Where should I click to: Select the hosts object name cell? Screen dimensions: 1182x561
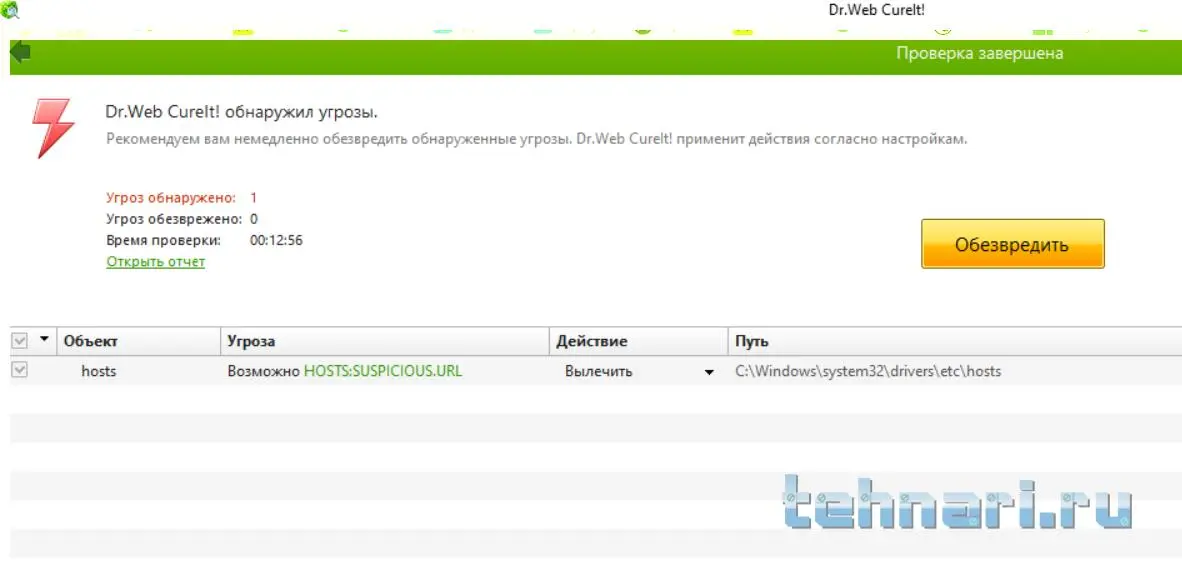coord(99,372)
